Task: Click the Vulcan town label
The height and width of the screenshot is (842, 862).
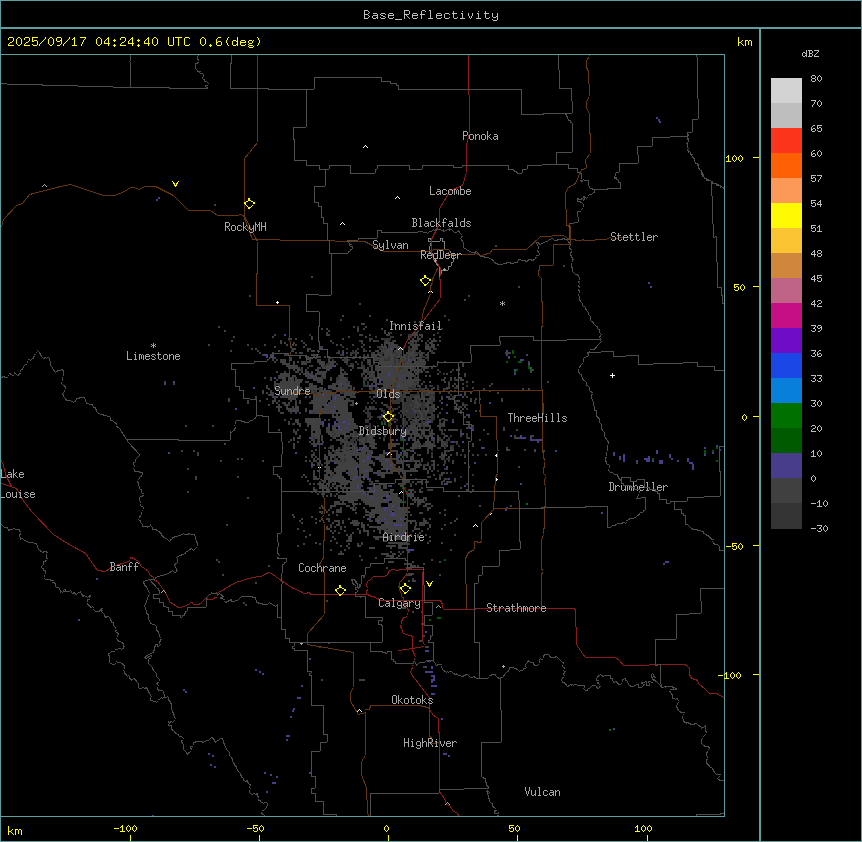Action: click(x=542, y=792)
